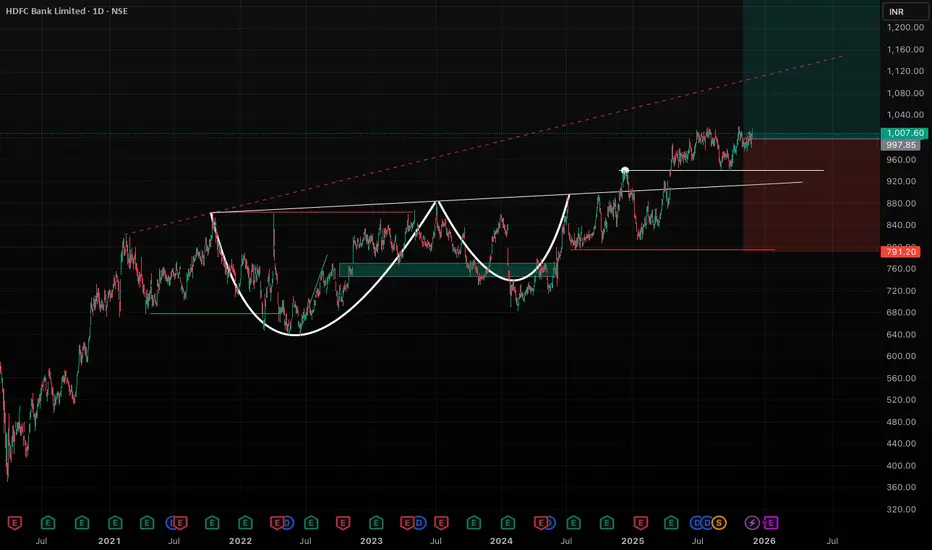Click the red stop-loss zone of the long position
This screenshot has width=932, height=550.
pos(811,195)
